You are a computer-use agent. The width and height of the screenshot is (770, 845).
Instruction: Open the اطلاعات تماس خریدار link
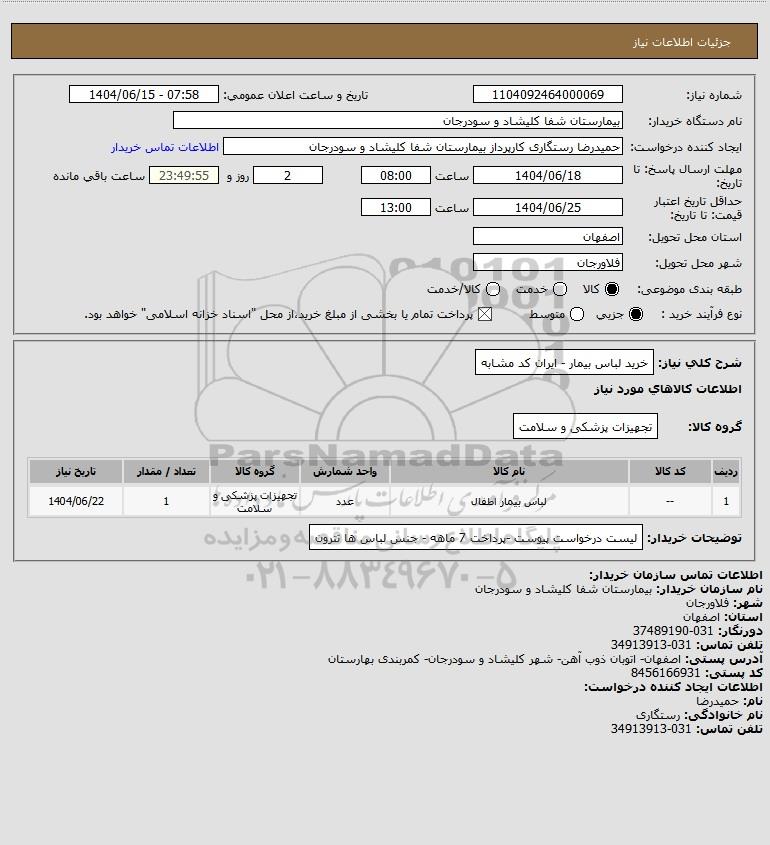(165, 147)
